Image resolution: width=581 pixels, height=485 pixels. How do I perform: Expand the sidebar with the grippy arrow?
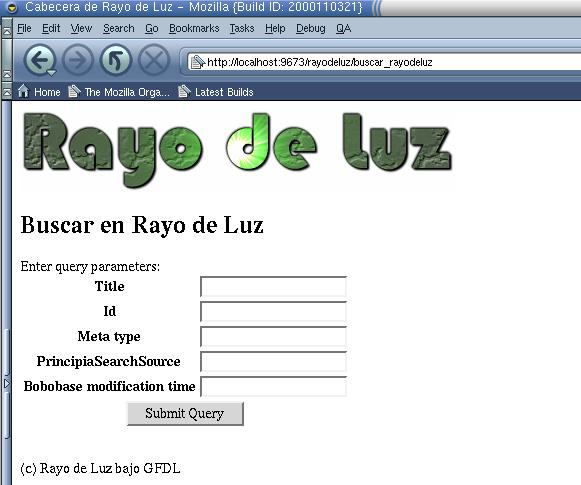tap(6, 383)
